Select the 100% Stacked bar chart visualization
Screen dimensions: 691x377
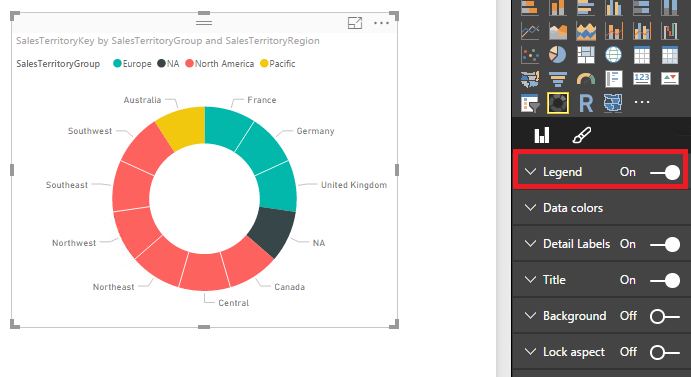[642, 7]
